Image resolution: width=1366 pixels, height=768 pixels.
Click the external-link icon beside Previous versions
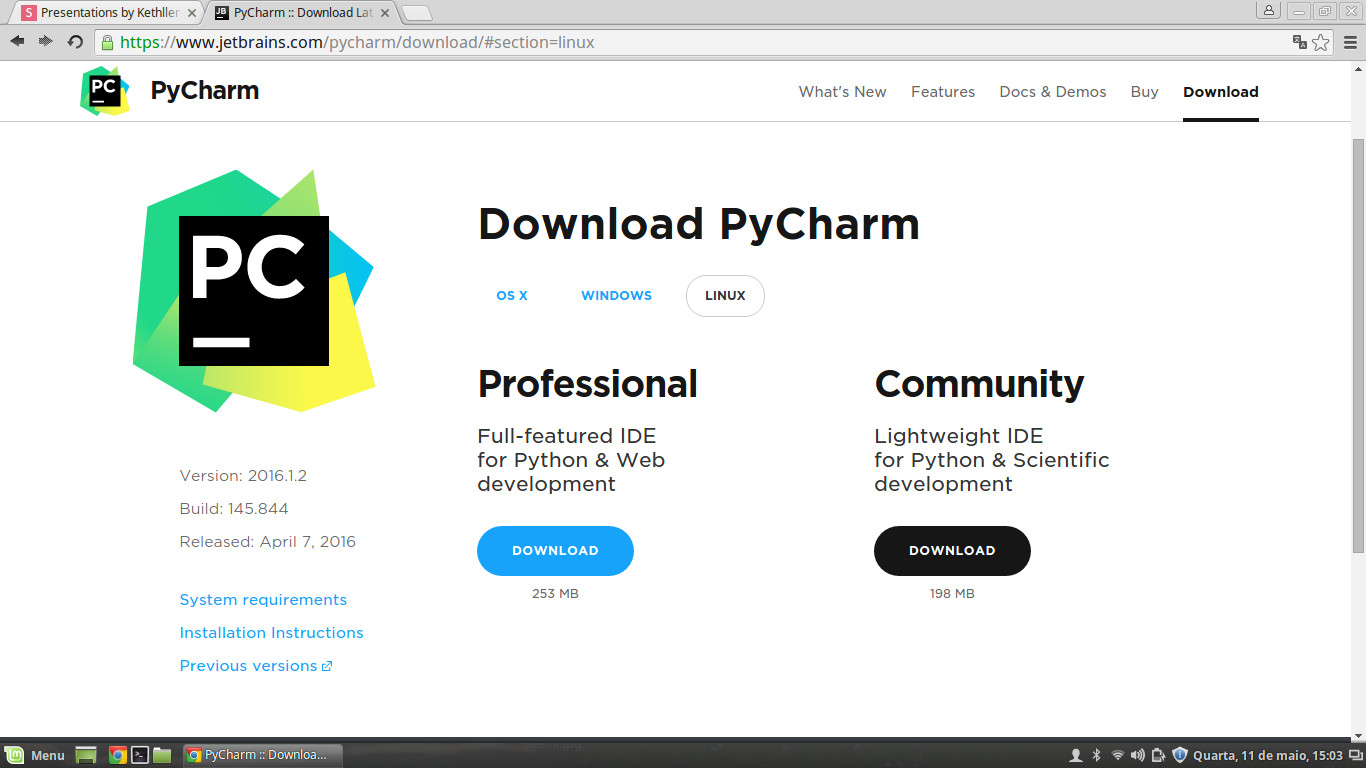coord(327,666)
